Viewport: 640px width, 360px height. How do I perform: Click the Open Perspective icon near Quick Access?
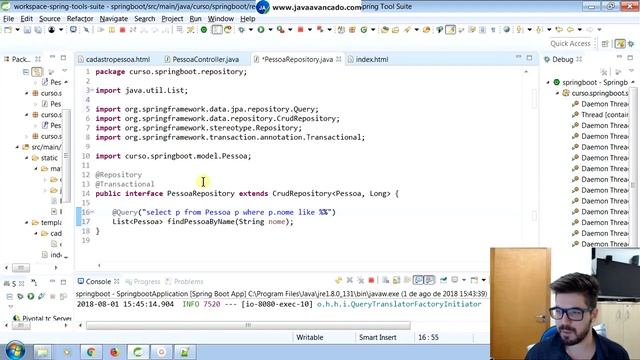coord(605,44)
